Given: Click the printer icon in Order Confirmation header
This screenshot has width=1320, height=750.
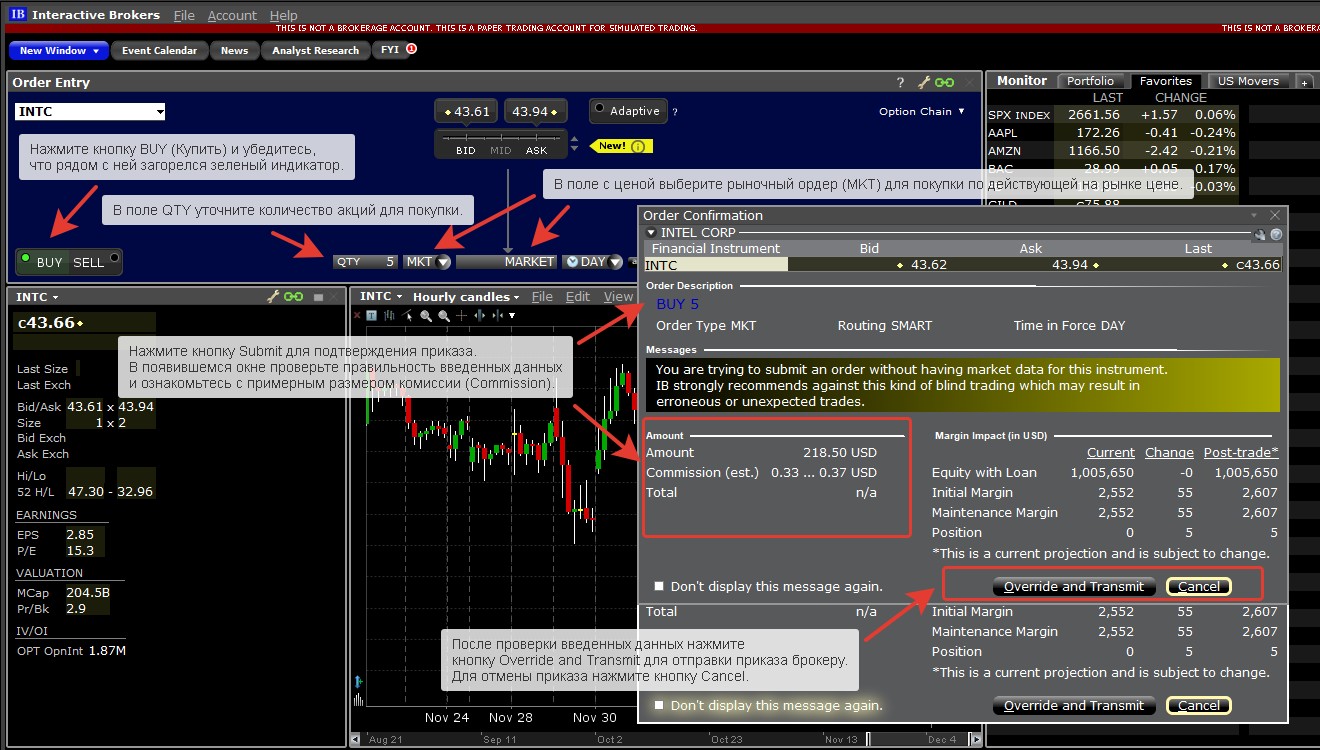Looking at the screenshot, I should [x=1260, y=234].
